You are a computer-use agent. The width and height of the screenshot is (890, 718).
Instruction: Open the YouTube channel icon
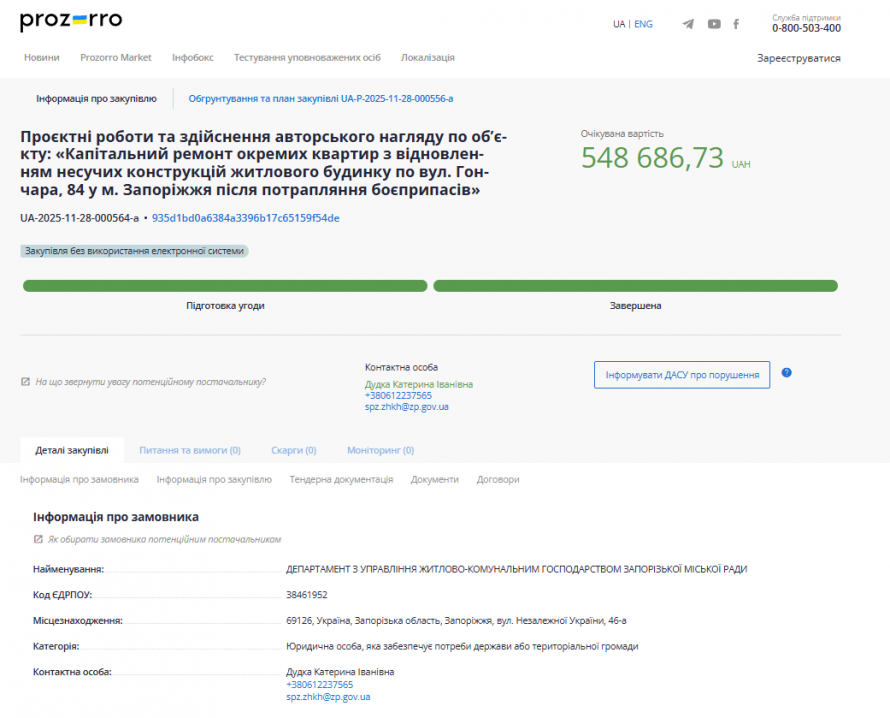click(714, 24)
